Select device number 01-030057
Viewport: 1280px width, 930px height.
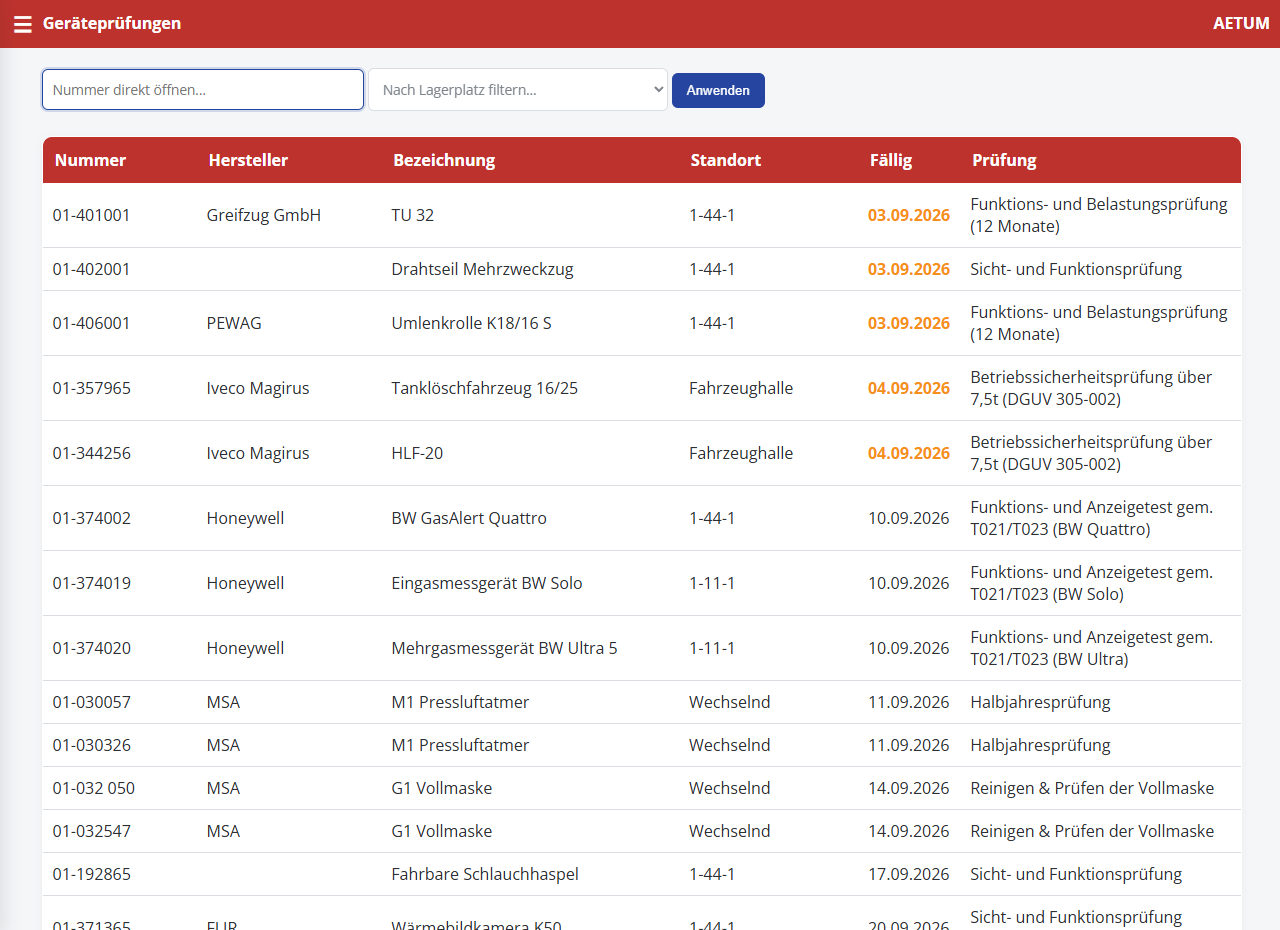click(91, 702)
